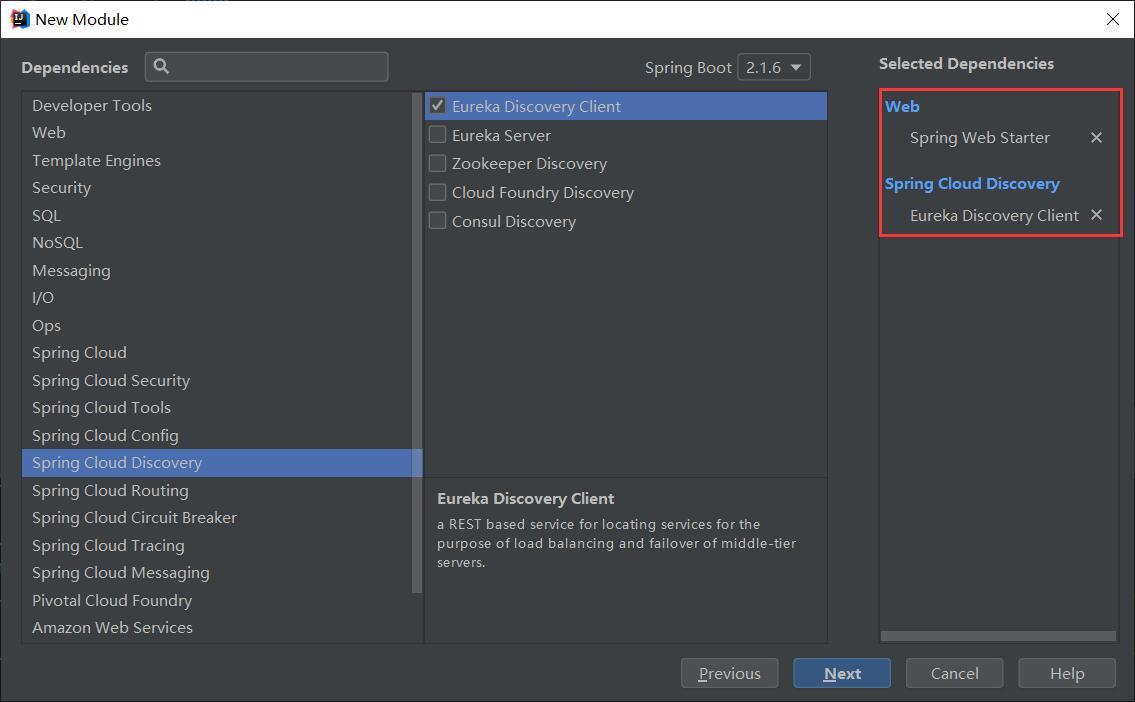
Task: Check the Zookeeper Discovery option
Action: [437, 164]
